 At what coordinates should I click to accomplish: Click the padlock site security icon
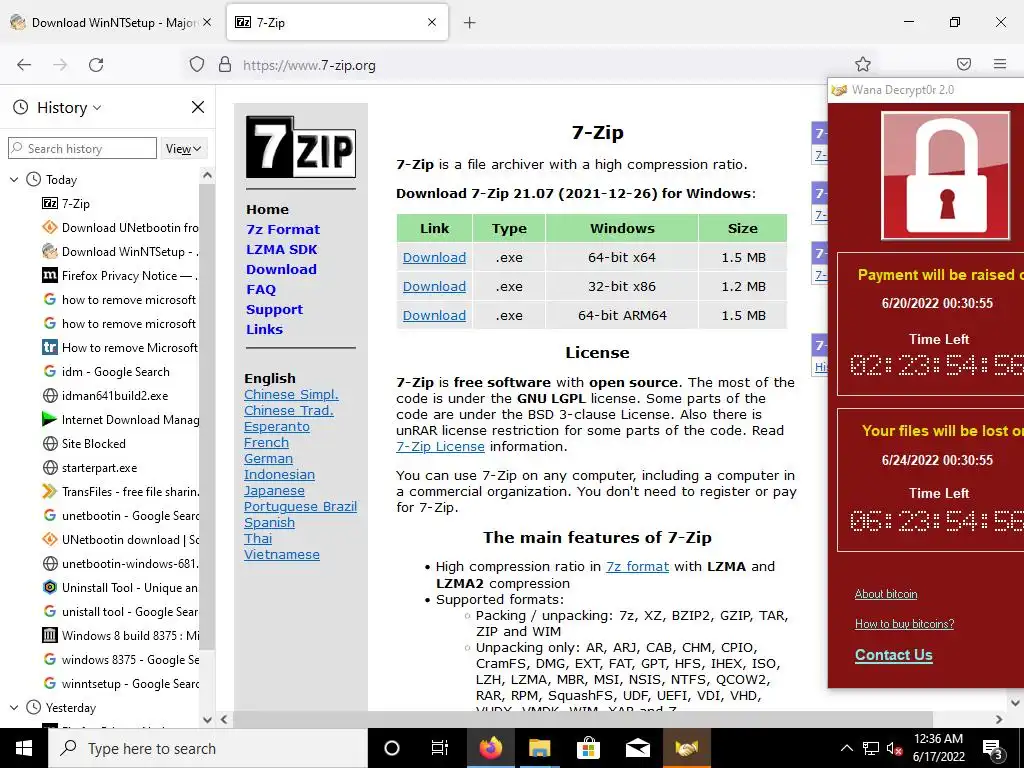tap(225, 64)
